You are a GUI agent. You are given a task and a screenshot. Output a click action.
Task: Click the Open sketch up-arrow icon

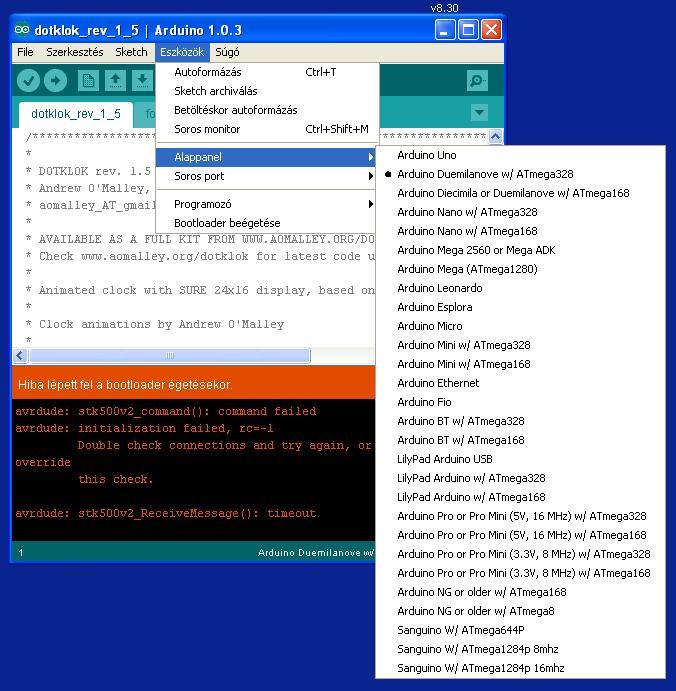(x=115, y=81)
